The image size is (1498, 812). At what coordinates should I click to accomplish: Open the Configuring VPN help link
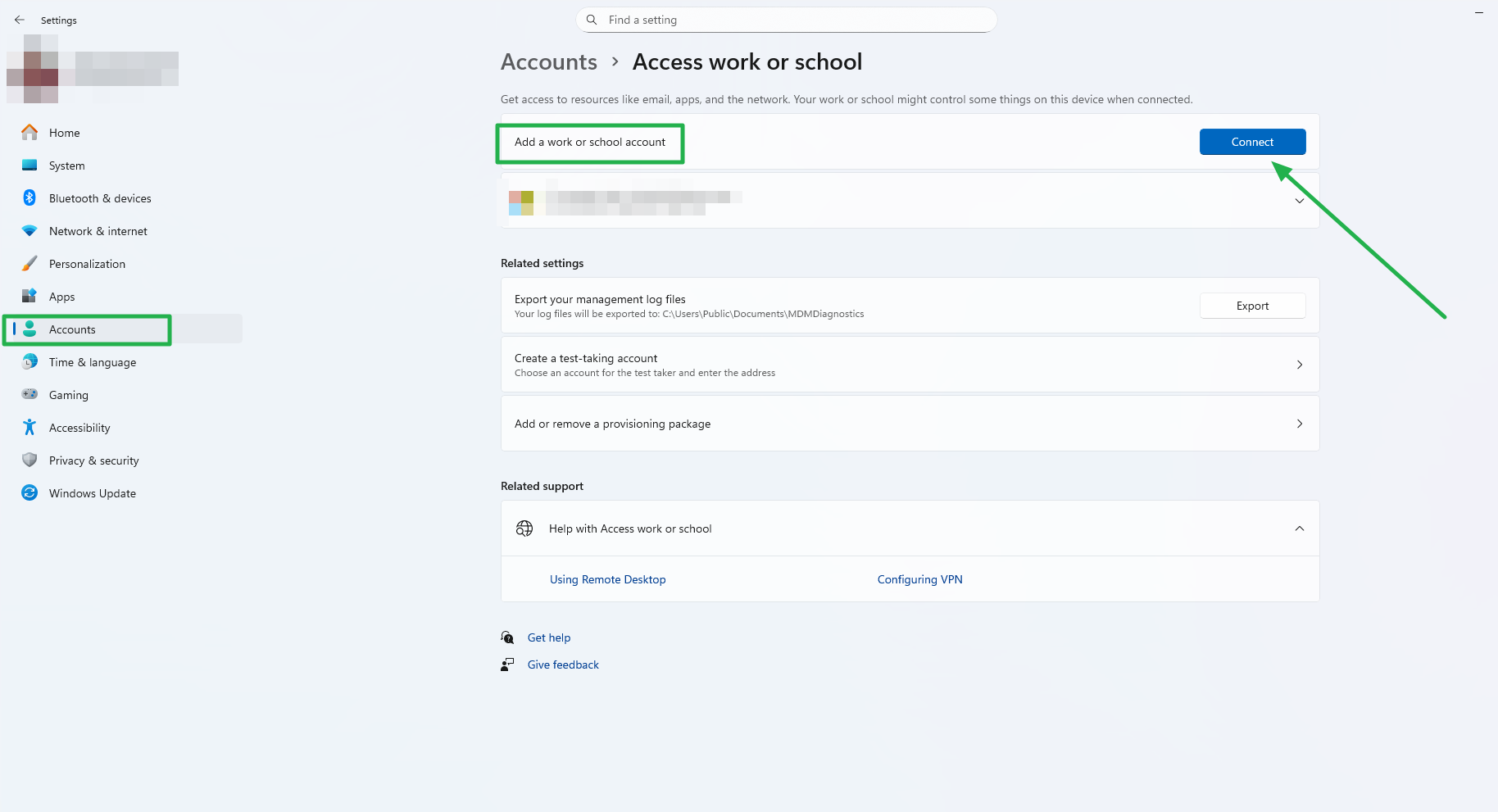pyautogui.click(x=919, y=579)
